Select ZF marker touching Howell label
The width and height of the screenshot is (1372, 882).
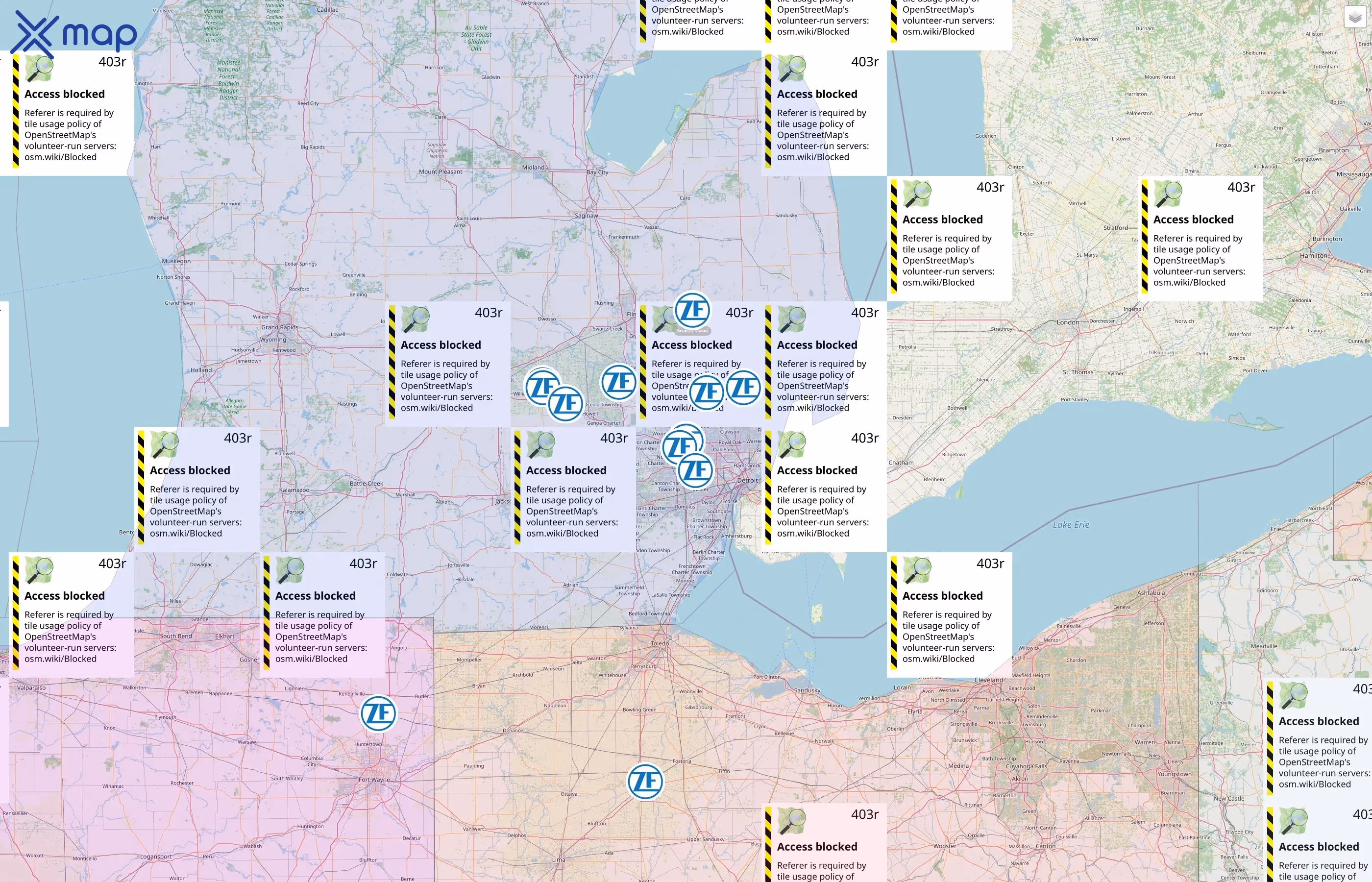(566, 403)
